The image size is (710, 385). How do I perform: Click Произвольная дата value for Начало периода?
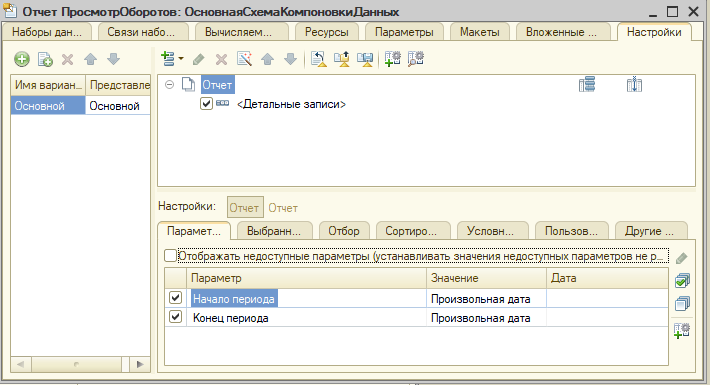[x=486, y=298]
